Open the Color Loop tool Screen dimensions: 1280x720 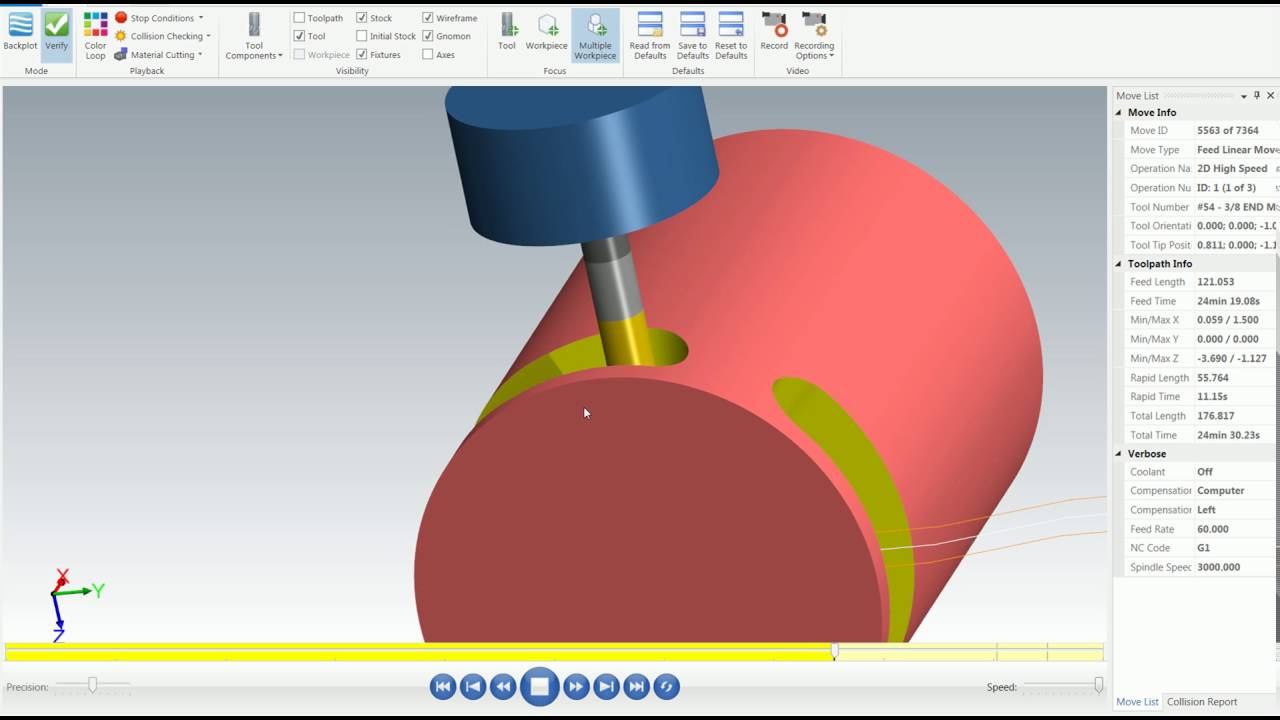[95, 36]
